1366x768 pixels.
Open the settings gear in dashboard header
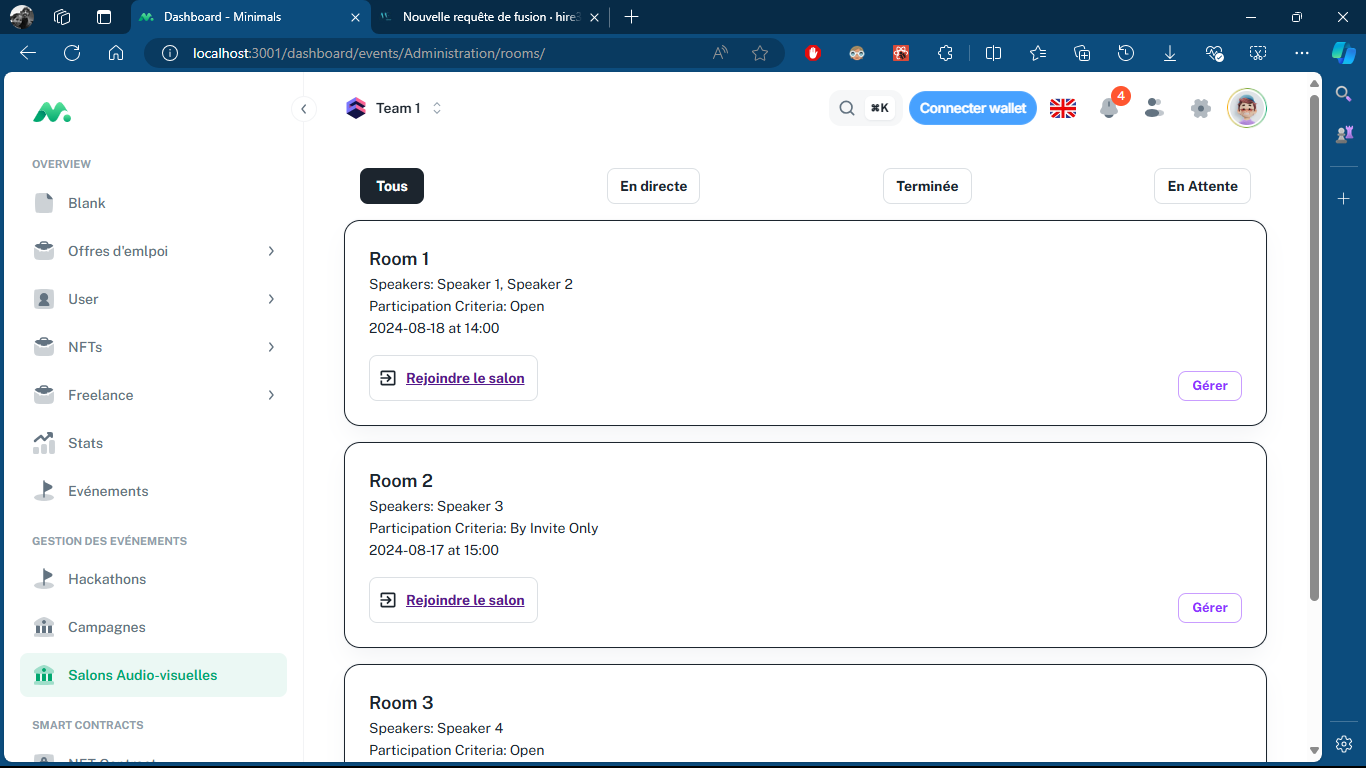pyautogui.click(x=1201, y=108)
